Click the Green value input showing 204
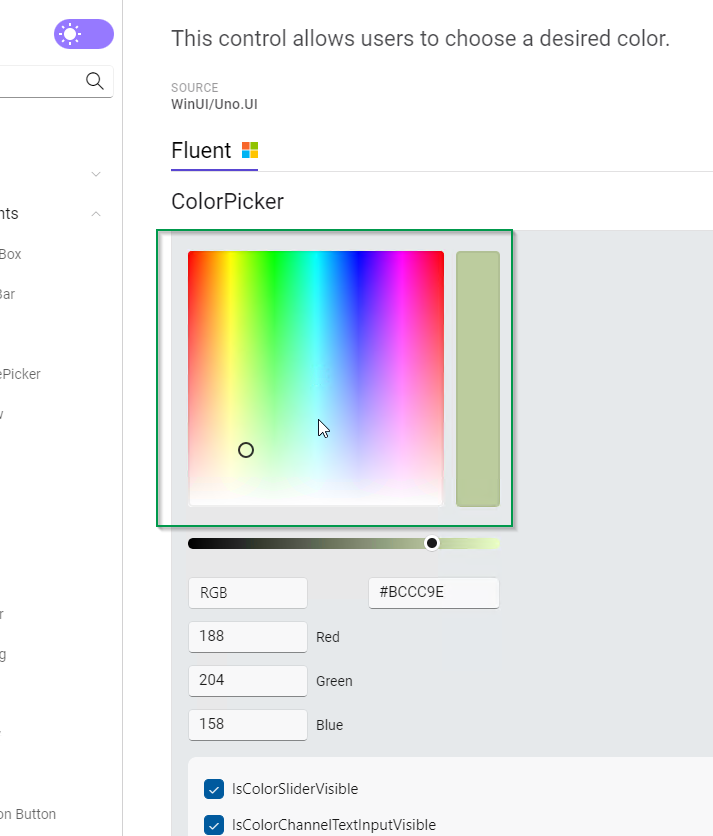 pyautogui.click(x=247, y=680)
